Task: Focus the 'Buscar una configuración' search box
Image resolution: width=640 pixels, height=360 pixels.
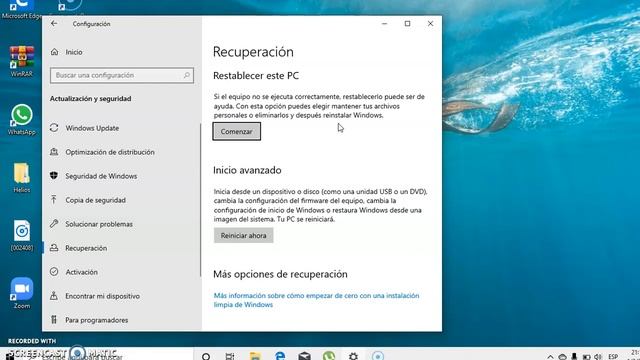Action: coord(122,75)
